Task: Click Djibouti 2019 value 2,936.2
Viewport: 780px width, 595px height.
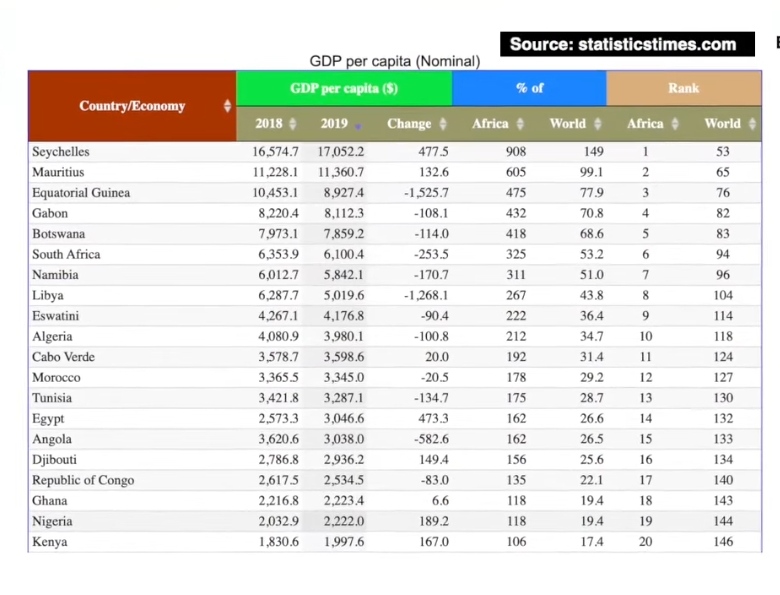Action: [x=344, y=460]
